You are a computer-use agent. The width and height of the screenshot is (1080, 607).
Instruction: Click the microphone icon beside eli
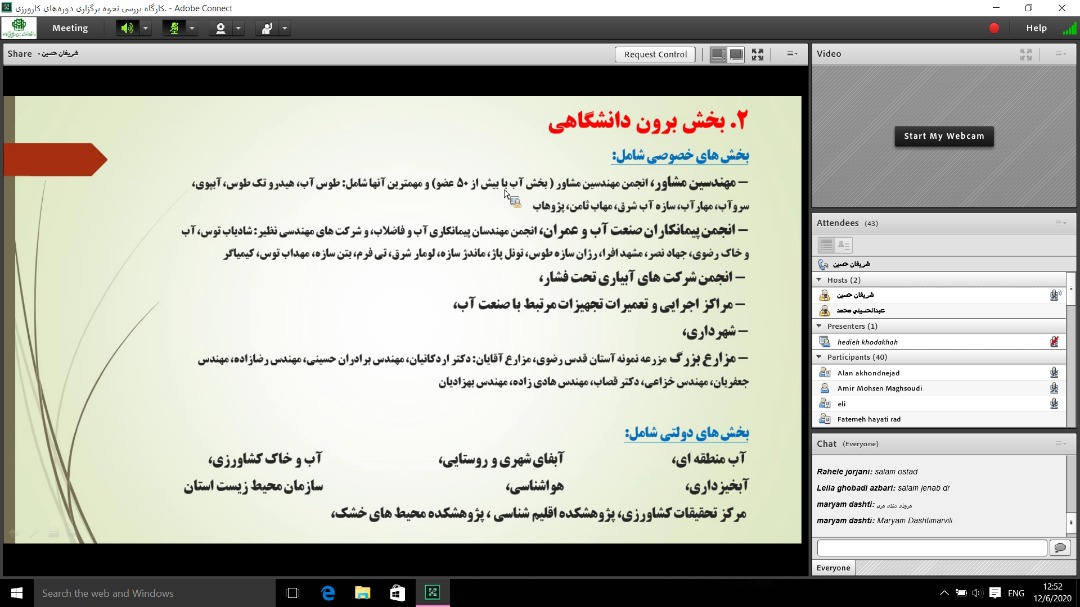(x=1054, y=404)
